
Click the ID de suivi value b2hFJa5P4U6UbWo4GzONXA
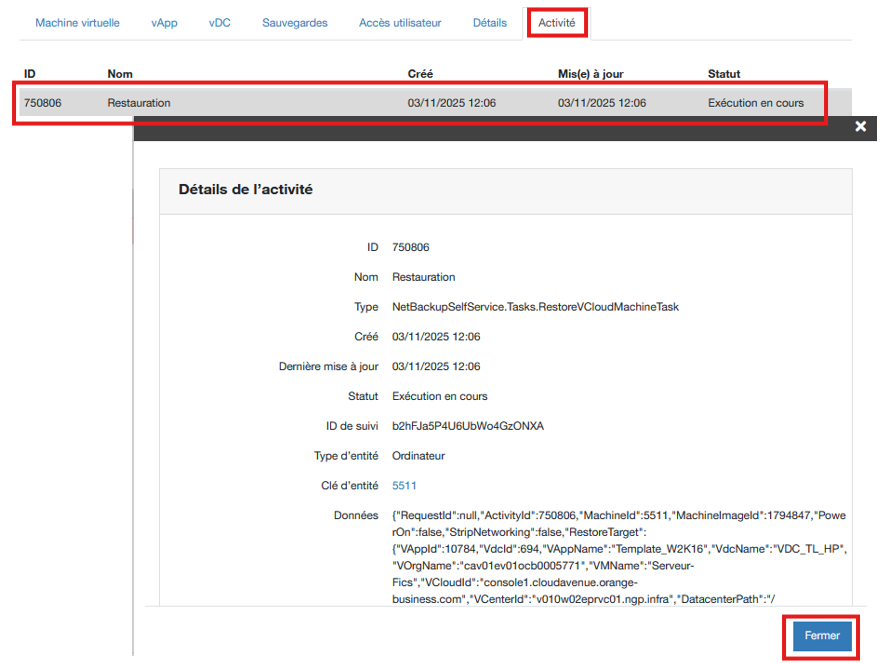pyautogui.click(x=467, y=426)
